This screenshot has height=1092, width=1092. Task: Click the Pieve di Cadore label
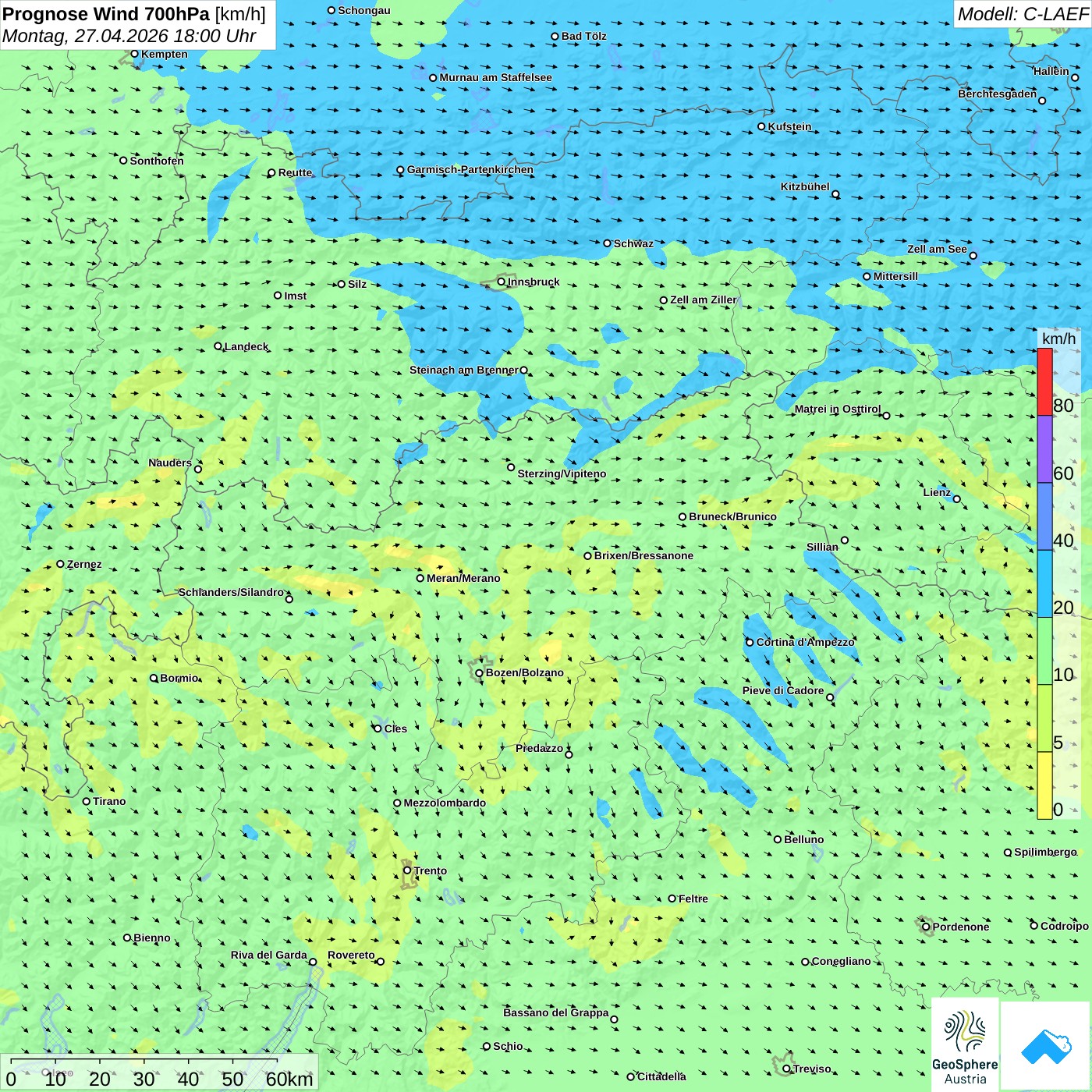782,690
